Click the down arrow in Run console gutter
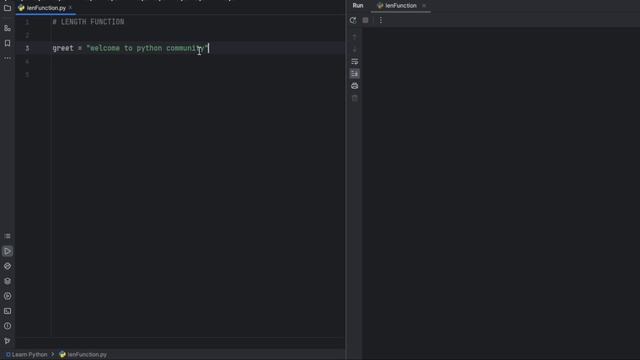 (355, 49)
